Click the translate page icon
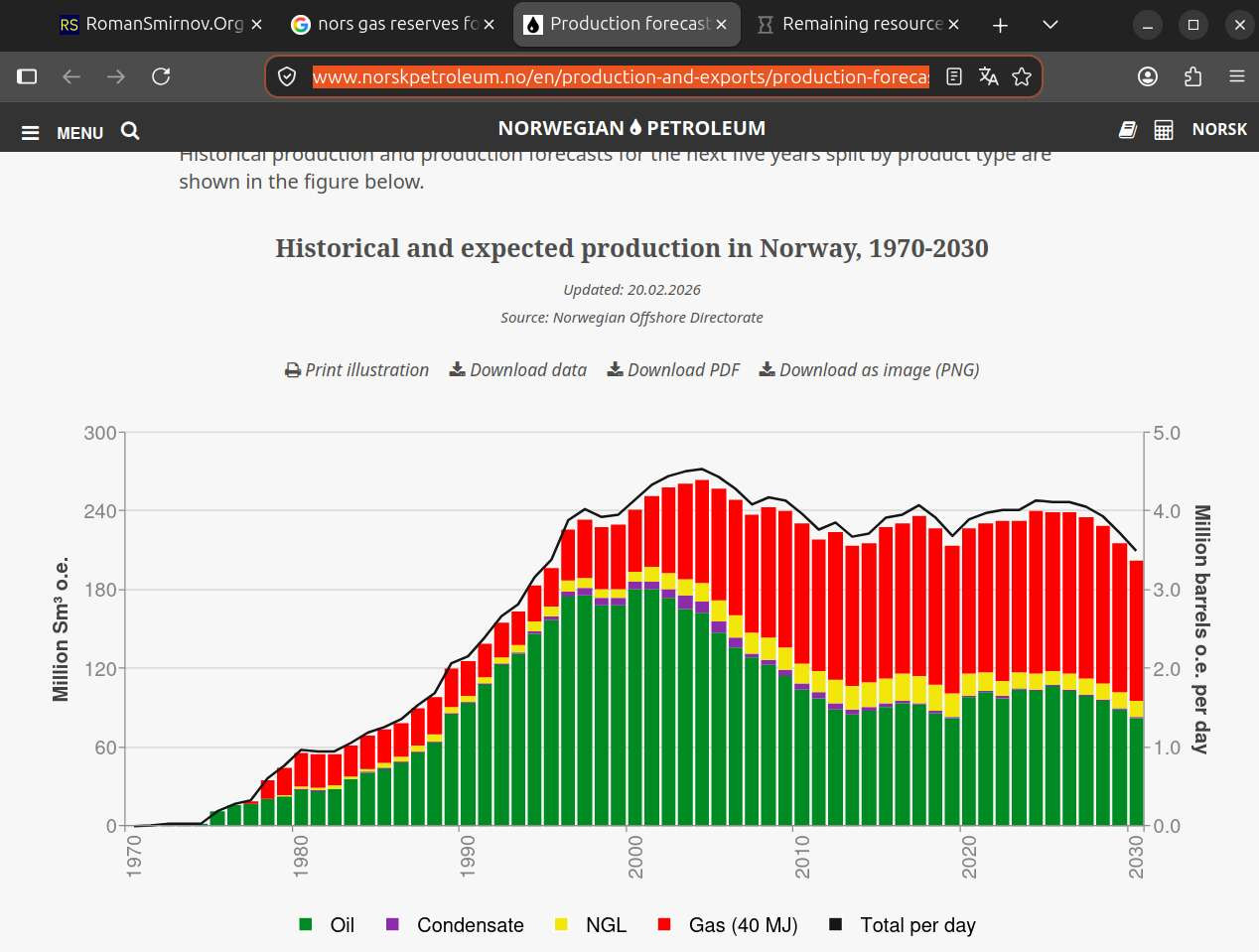The width and height of the screenshot is (1259, 952). tap(988, 76)
